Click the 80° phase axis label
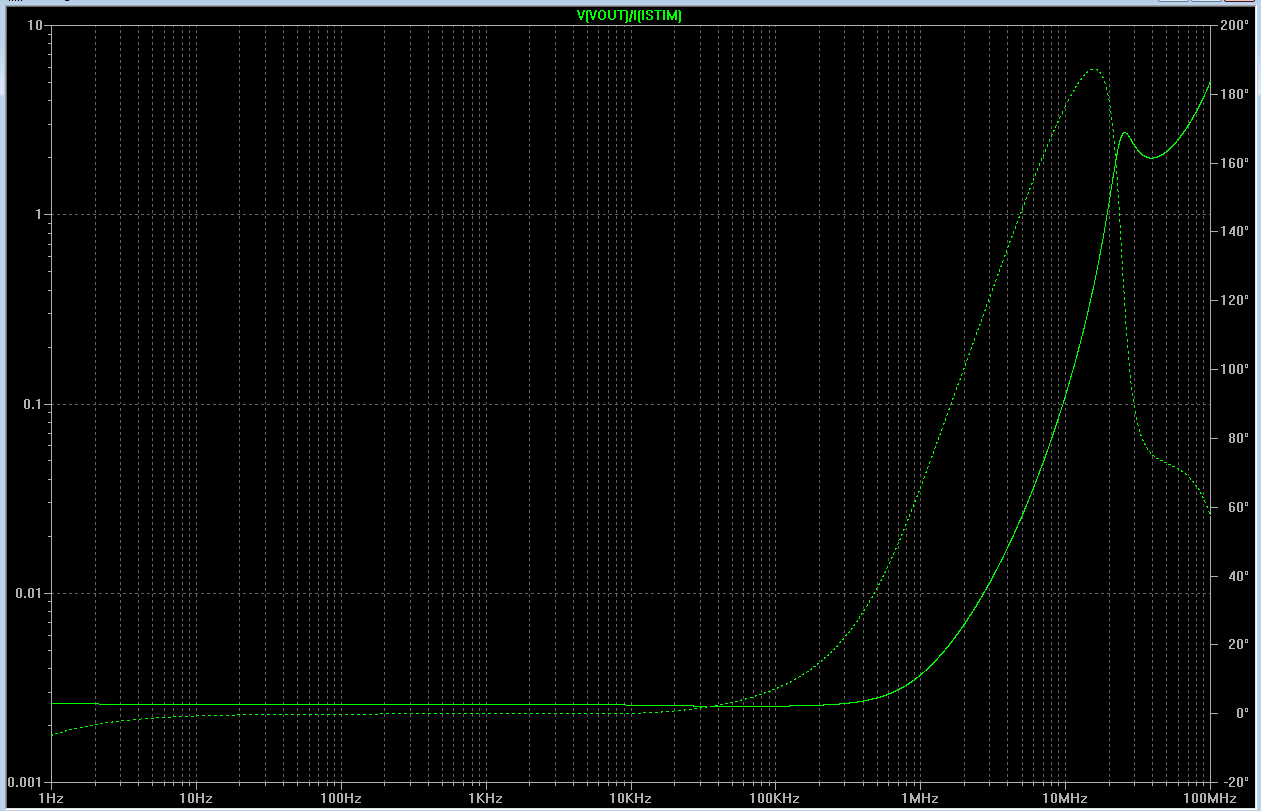Viewport: 1261px width, 811px height. [1238, 438]
